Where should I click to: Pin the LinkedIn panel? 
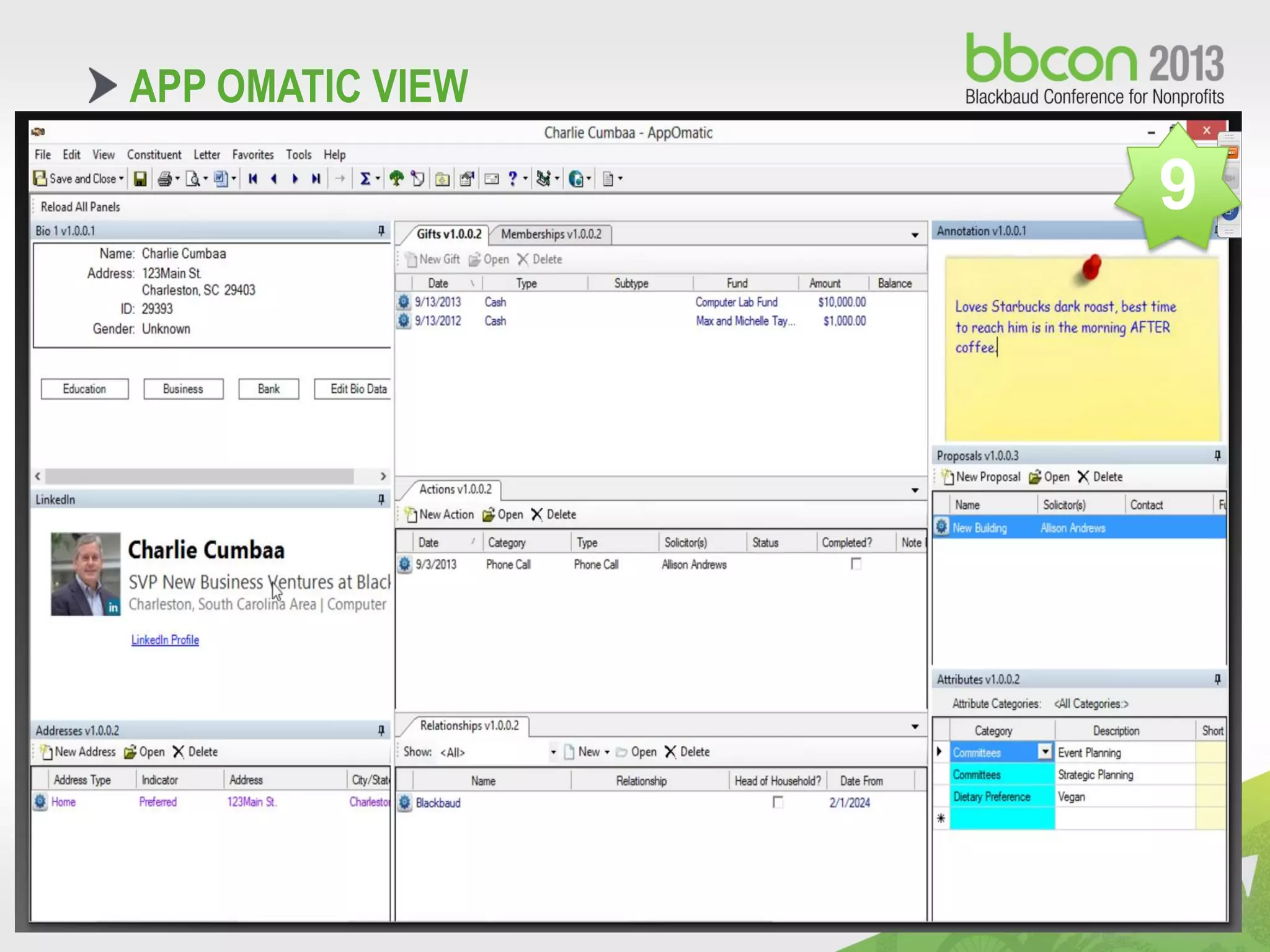tap(381, 499)
